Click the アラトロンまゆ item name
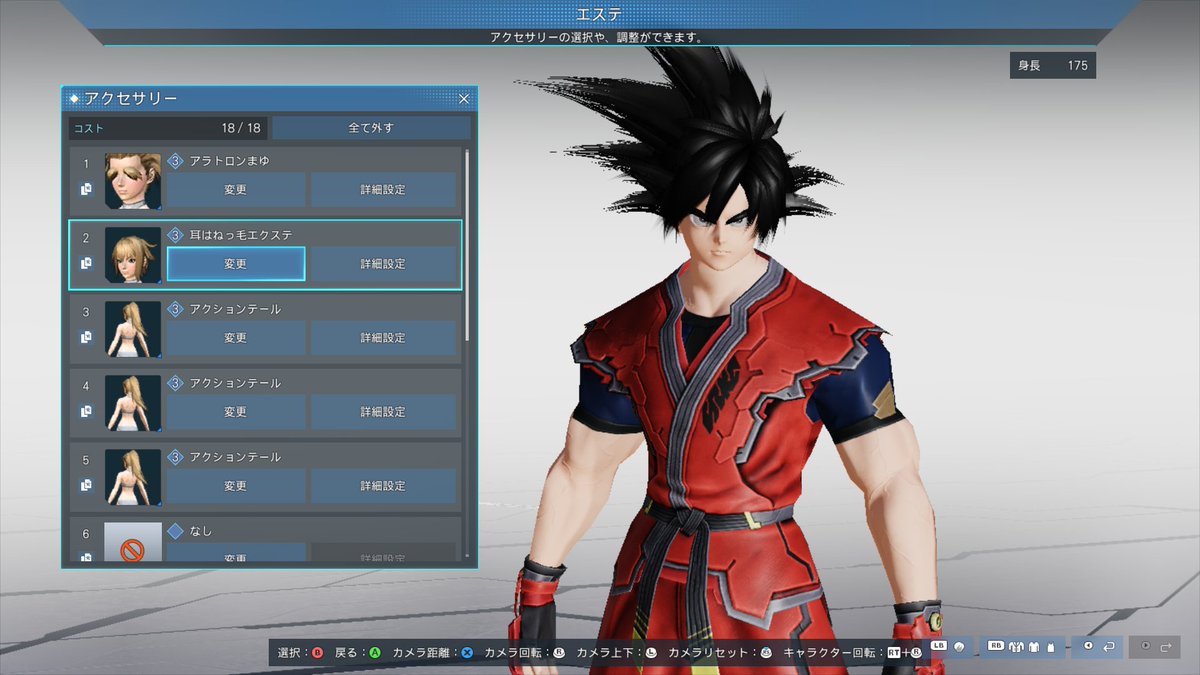The width and height of the screenshot is (1200, 675). point(228,161)
